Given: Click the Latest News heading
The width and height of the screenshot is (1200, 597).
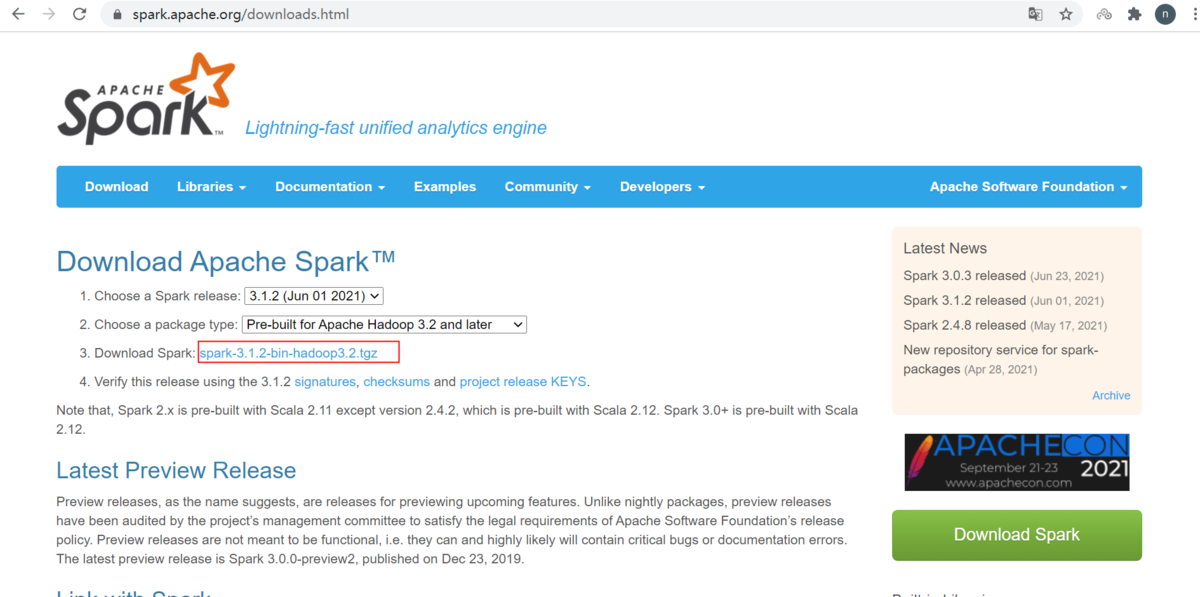Looking at the screenshot, I should (x=945, y=248).
